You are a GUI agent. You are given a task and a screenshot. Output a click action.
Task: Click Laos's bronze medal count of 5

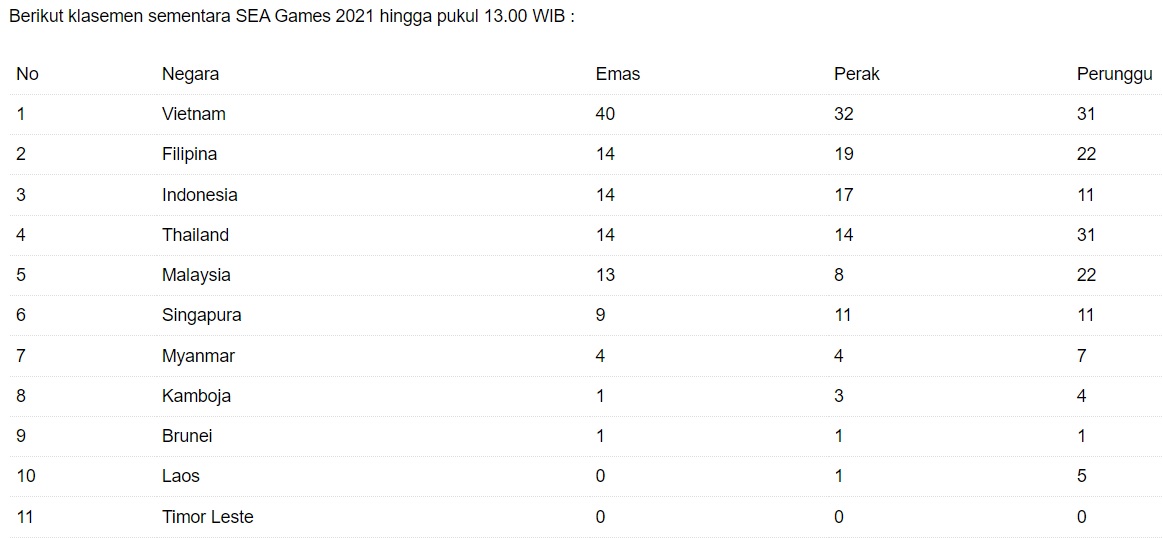(x=1082, y=476)
